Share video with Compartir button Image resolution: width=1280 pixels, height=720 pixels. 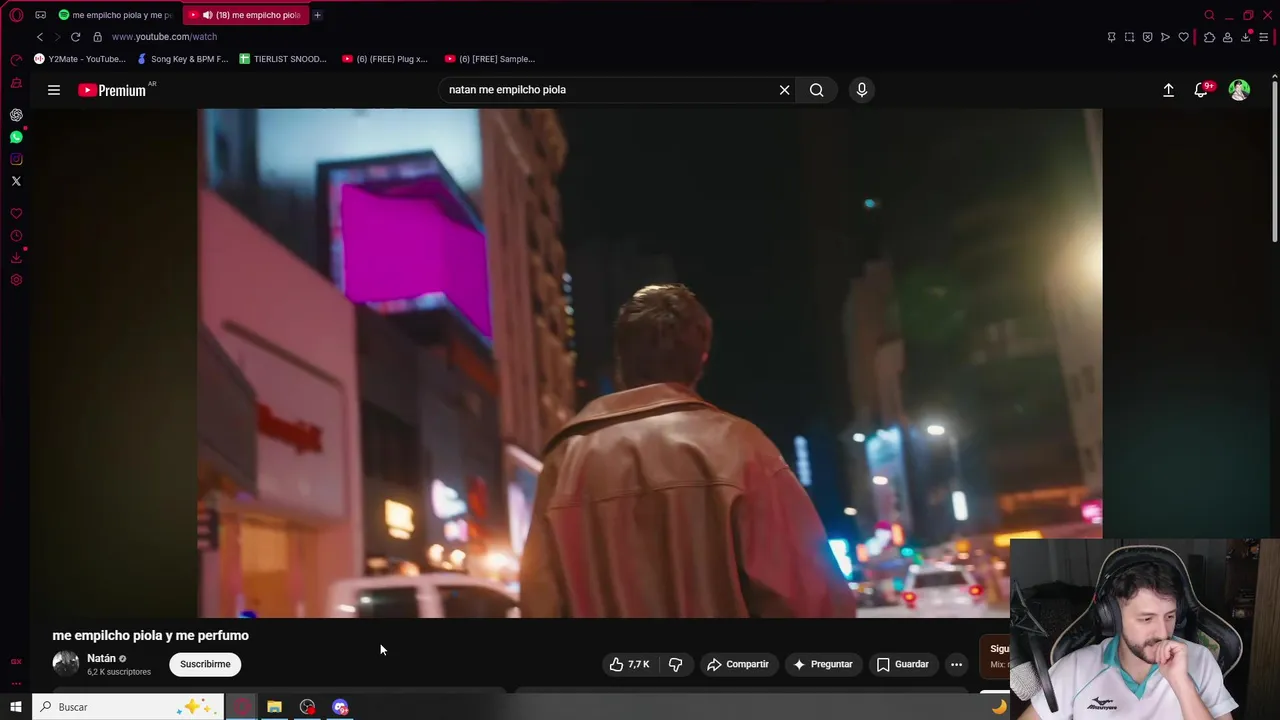click(738, 664)
